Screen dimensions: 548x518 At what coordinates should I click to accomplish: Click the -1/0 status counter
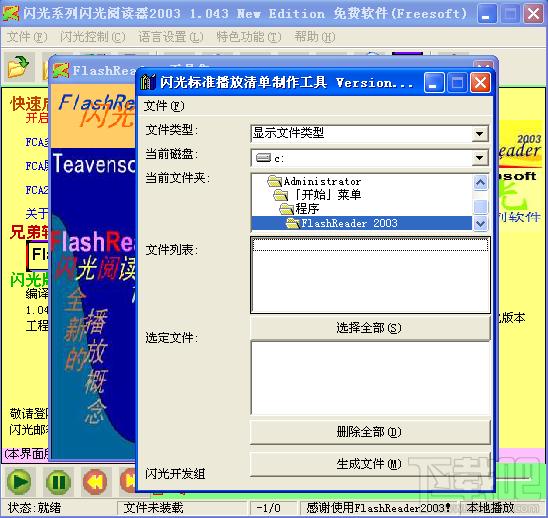point(268,508)
